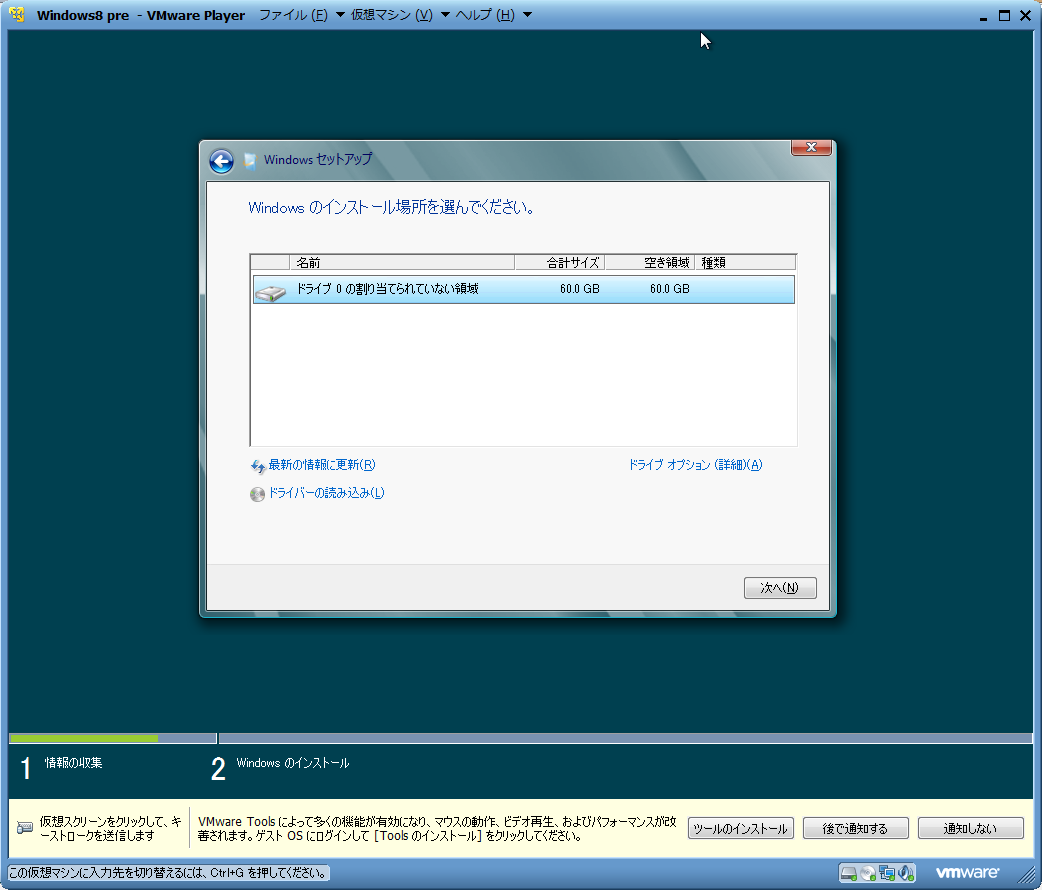Click the Windows のインストール step label

pos(292,762)
